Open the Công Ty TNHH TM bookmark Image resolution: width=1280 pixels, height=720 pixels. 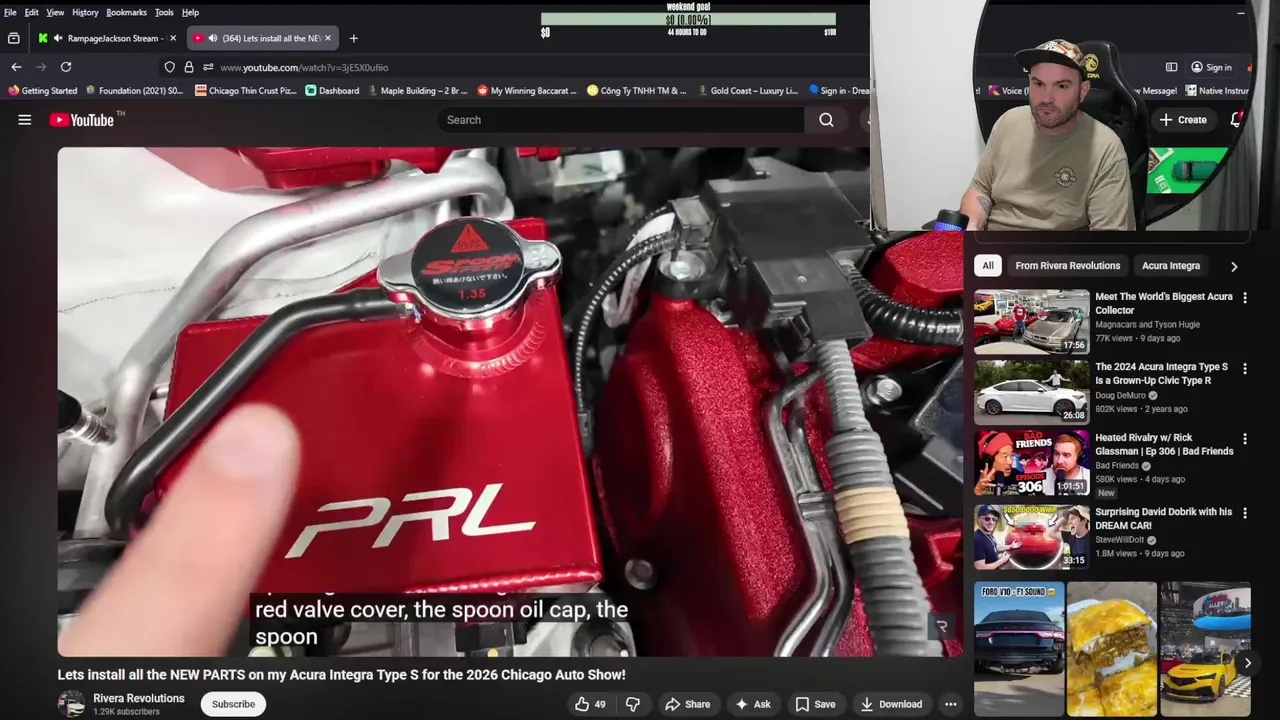click(637, 90)
